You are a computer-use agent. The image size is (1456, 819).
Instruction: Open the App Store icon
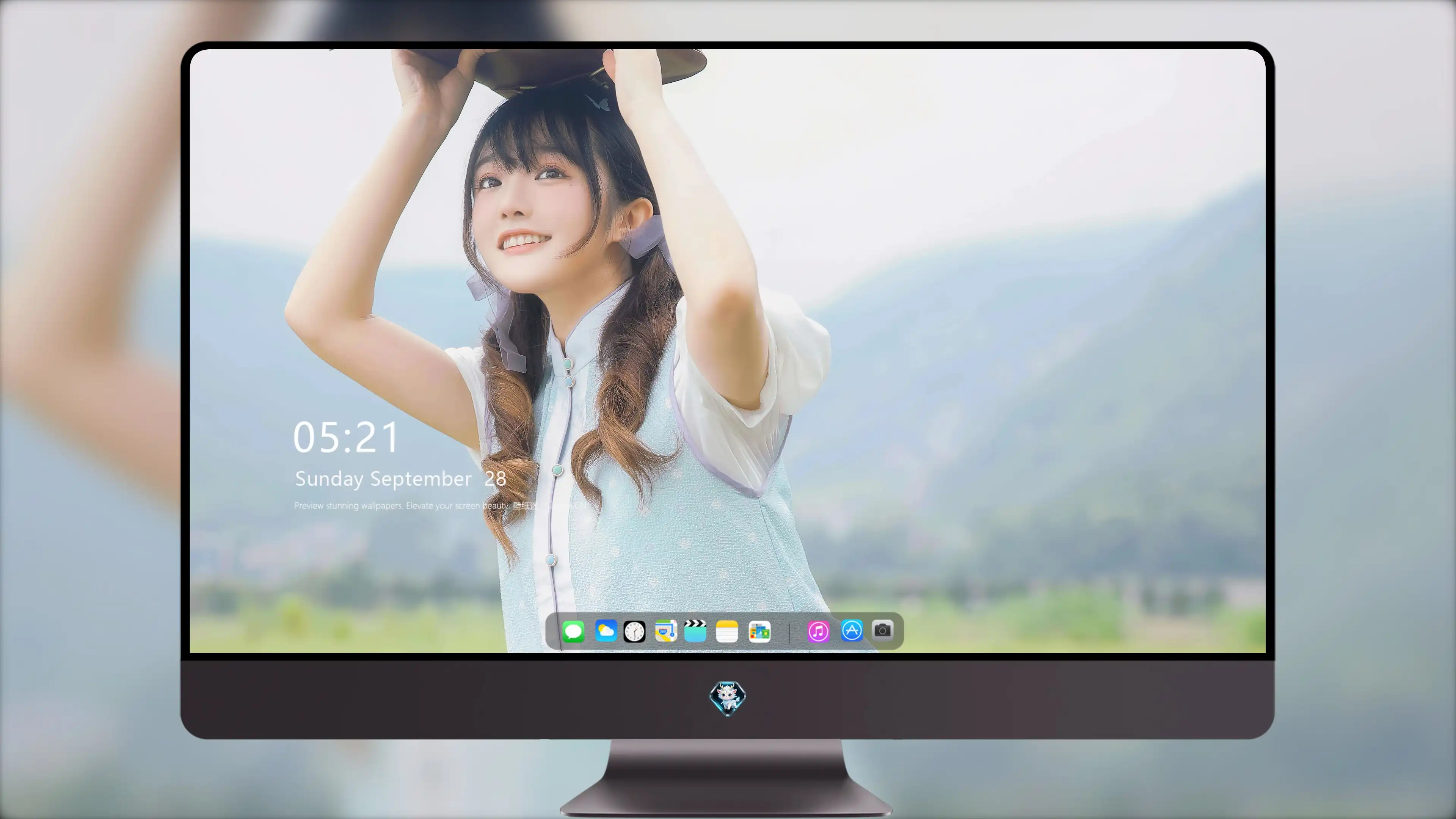tap(852, 630)
